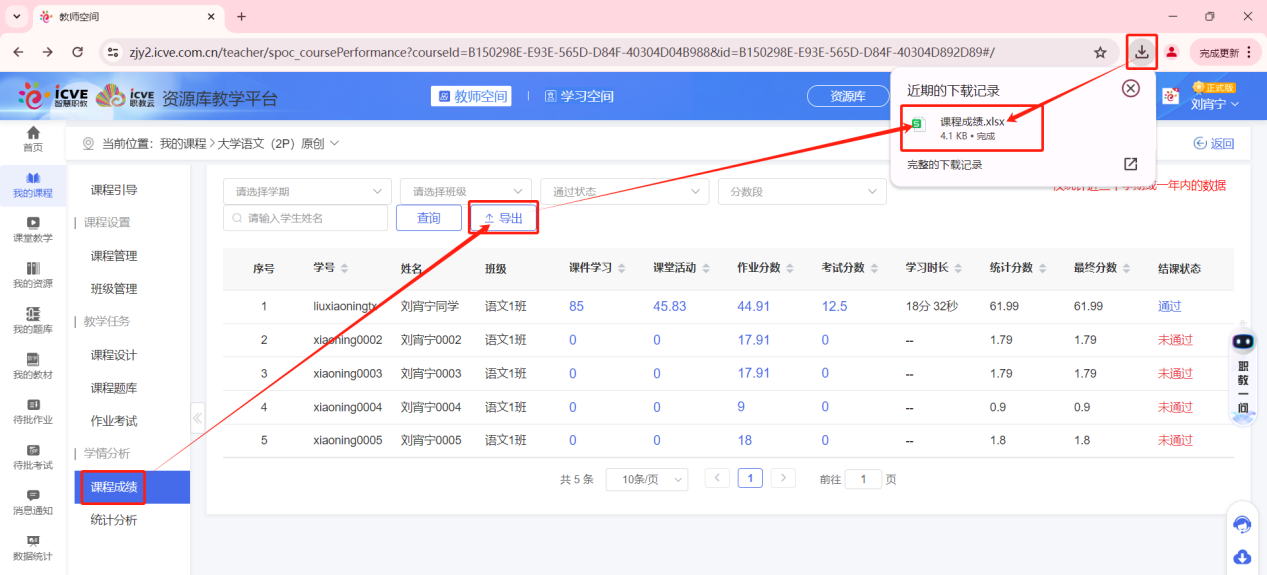This screenshot has height=575, width=1267.
Task: Open 消息通知 sidebar icon
Action: click(33, 501)
